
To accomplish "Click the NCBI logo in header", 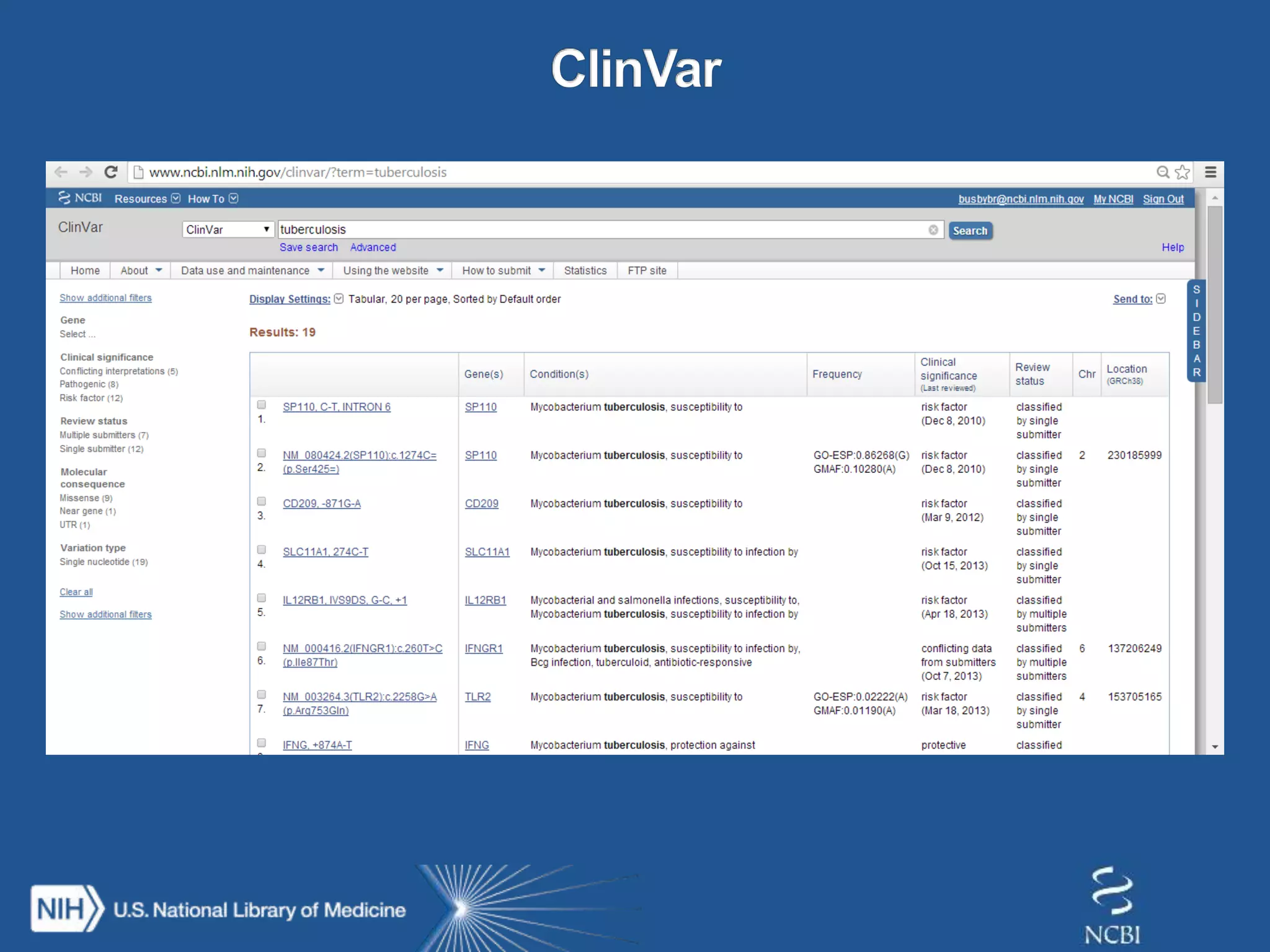I will pos(81,198).
